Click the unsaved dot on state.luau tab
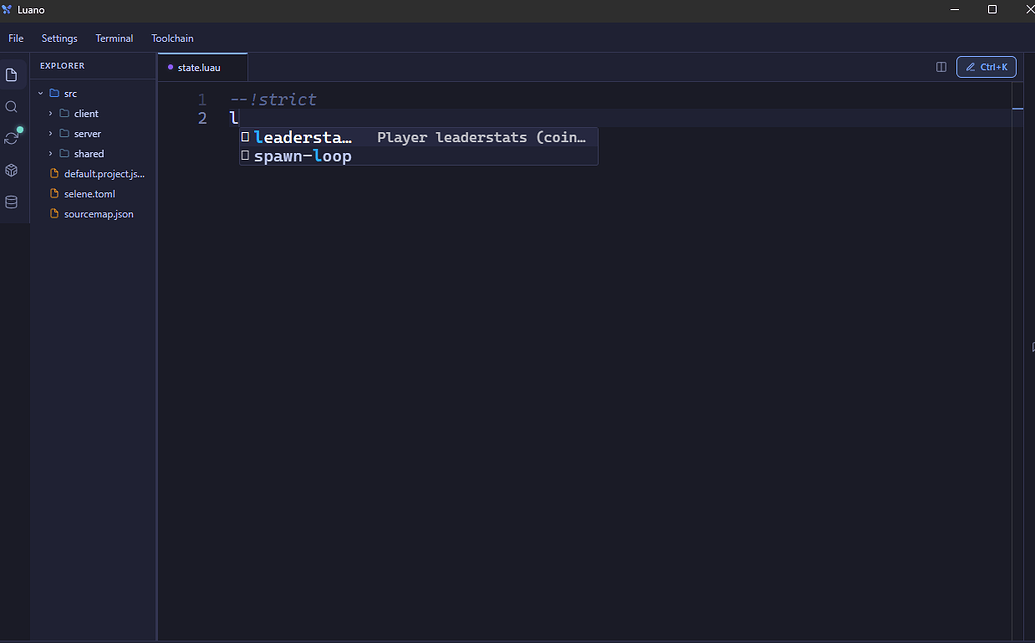This screenshot has width=1035, height=643. pyautogui.click(x=170, y=67)
